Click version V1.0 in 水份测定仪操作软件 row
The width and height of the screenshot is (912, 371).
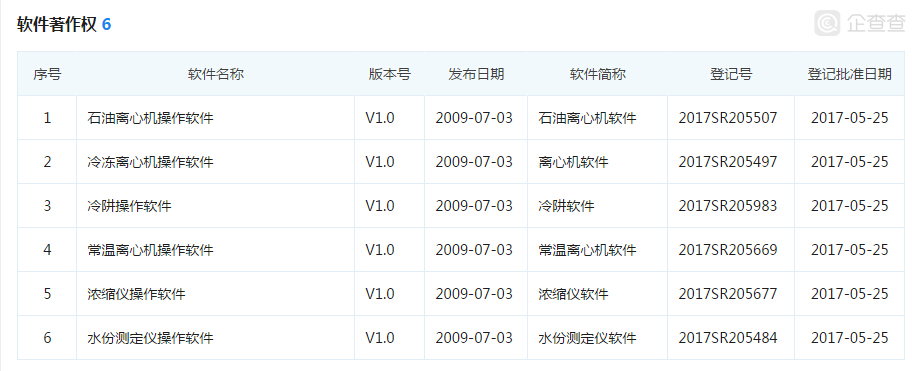[x=380, y=338]
